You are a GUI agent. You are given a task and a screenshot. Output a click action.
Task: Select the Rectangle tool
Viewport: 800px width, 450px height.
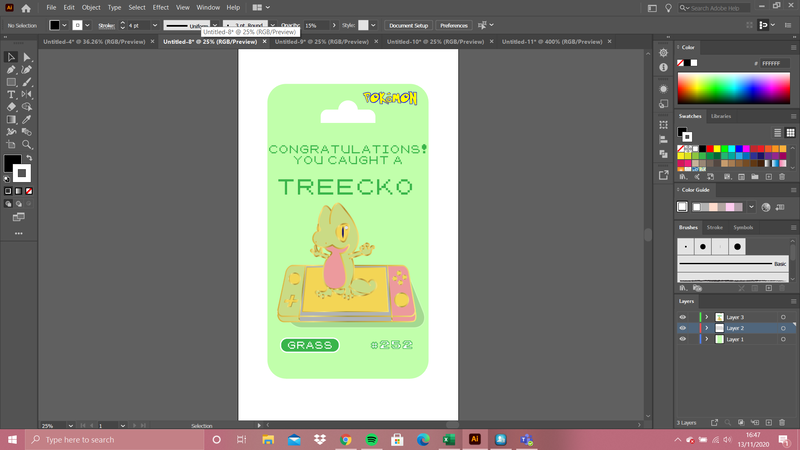[11, 82]
